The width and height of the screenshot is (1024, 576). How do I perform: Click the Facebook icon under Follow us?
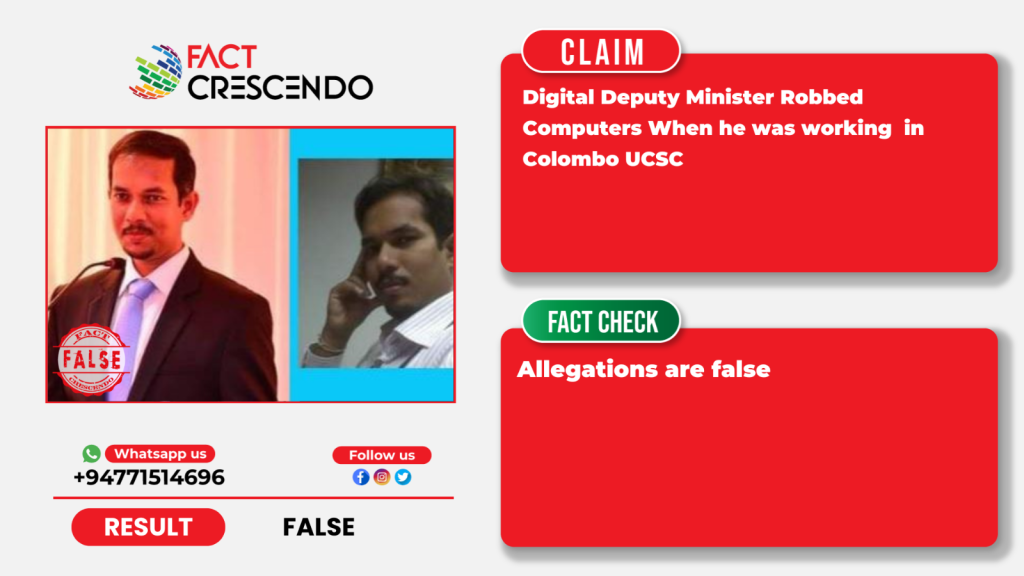pyautogui.click(x=360, y=477)
